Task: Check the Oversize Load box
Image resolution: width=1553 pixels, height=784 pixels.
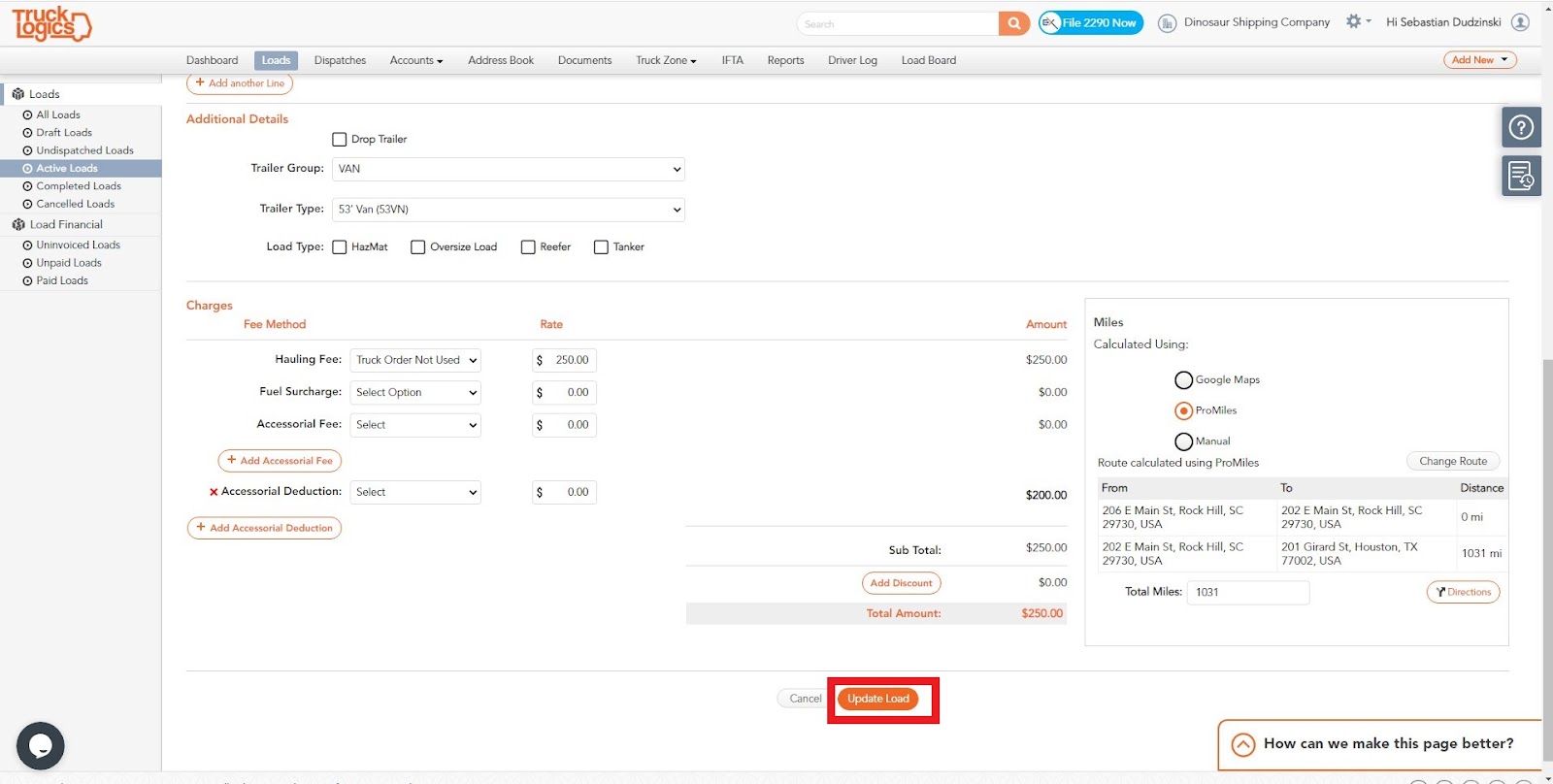Action: click(x=418, y=247)
